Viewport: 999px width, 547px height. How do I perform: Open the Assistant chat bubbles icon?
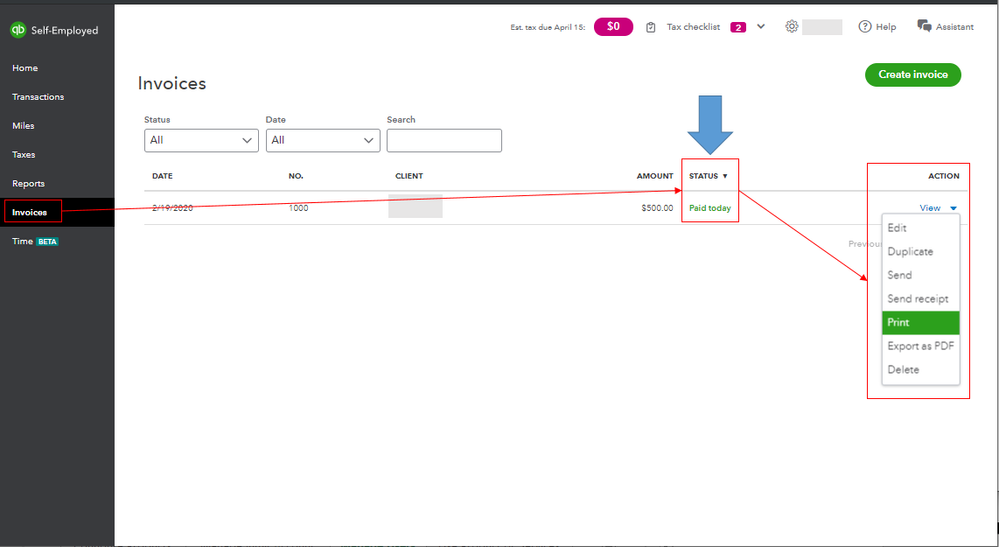pos(924,26)
